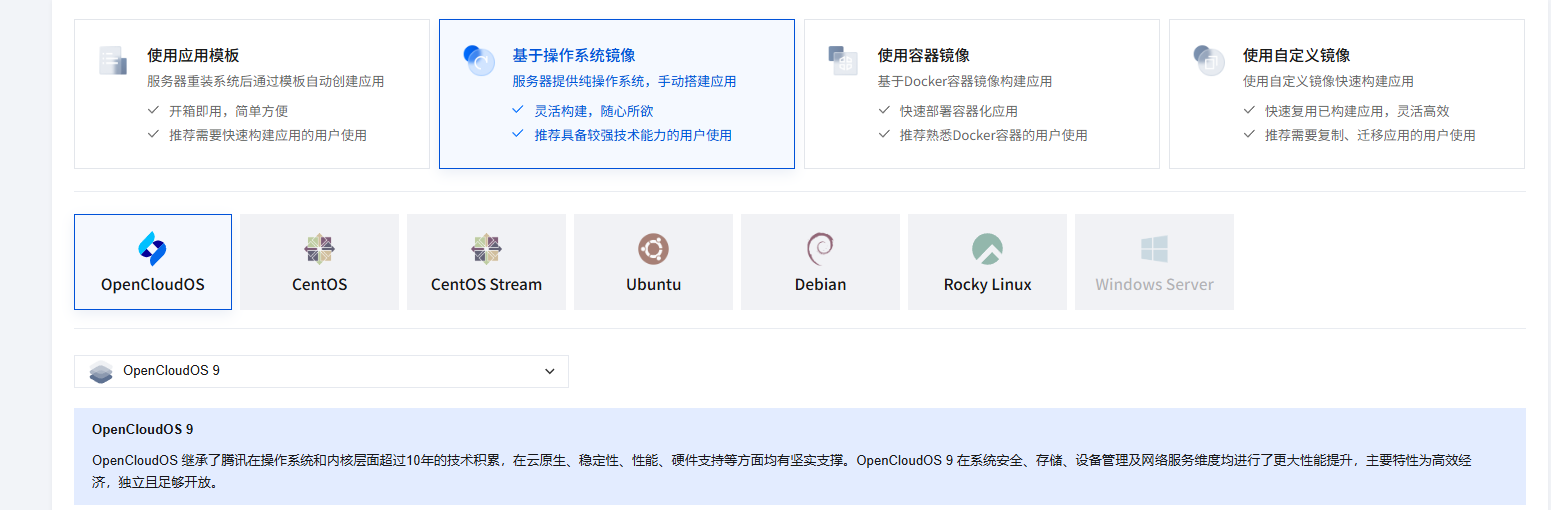Image resolution: width=1551 pixels, height=510 pixels.
Task: Select 使用应用模板 option title
Action: (x=193, y=55)
